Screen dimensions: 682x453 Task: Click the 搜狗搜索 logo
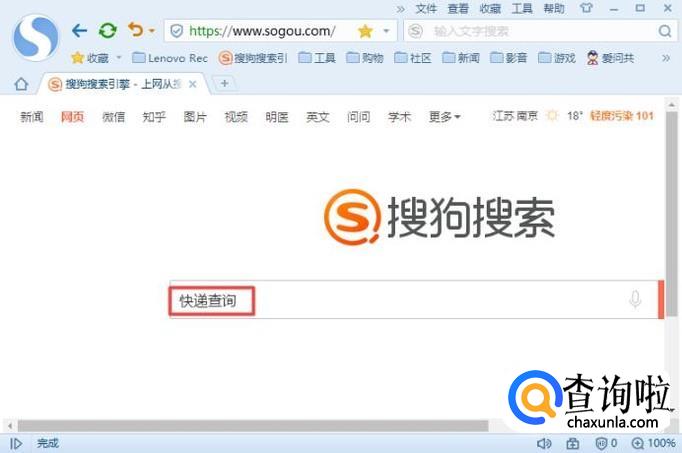439,217
